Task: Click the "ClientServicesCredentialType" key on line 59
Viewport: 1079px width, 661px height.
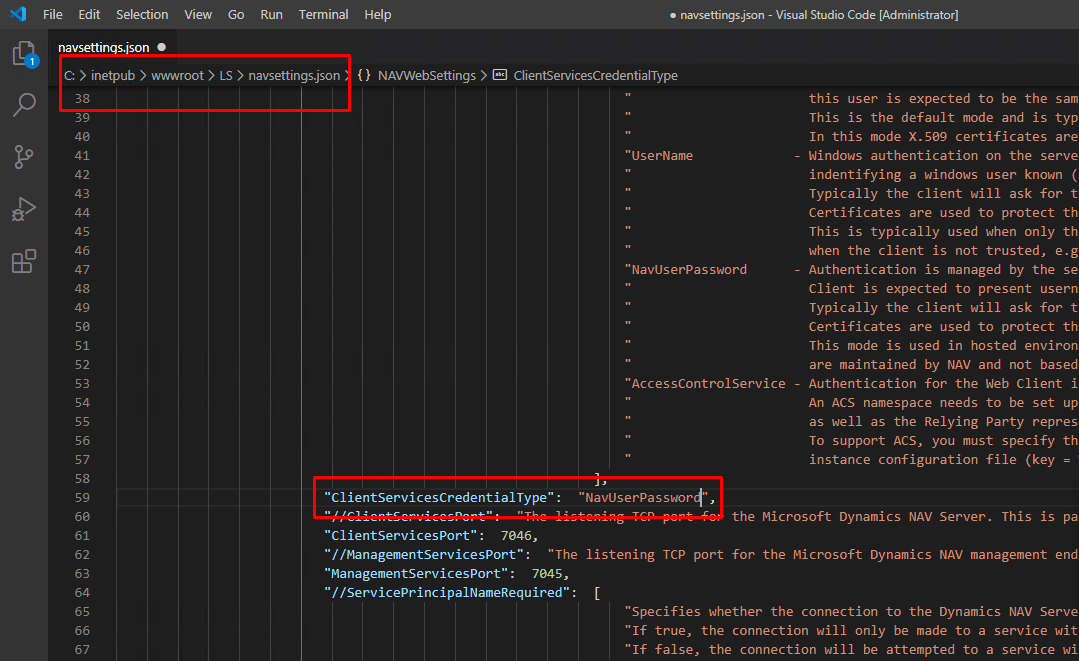Action: [x=439, y=497]
